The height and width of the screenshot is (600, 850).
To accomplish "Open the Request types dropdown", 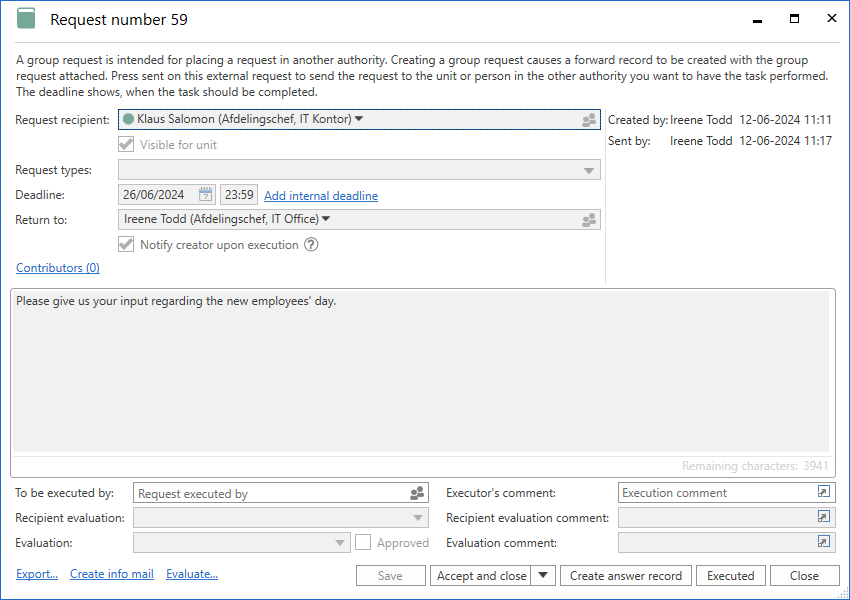I will (589, 171).
